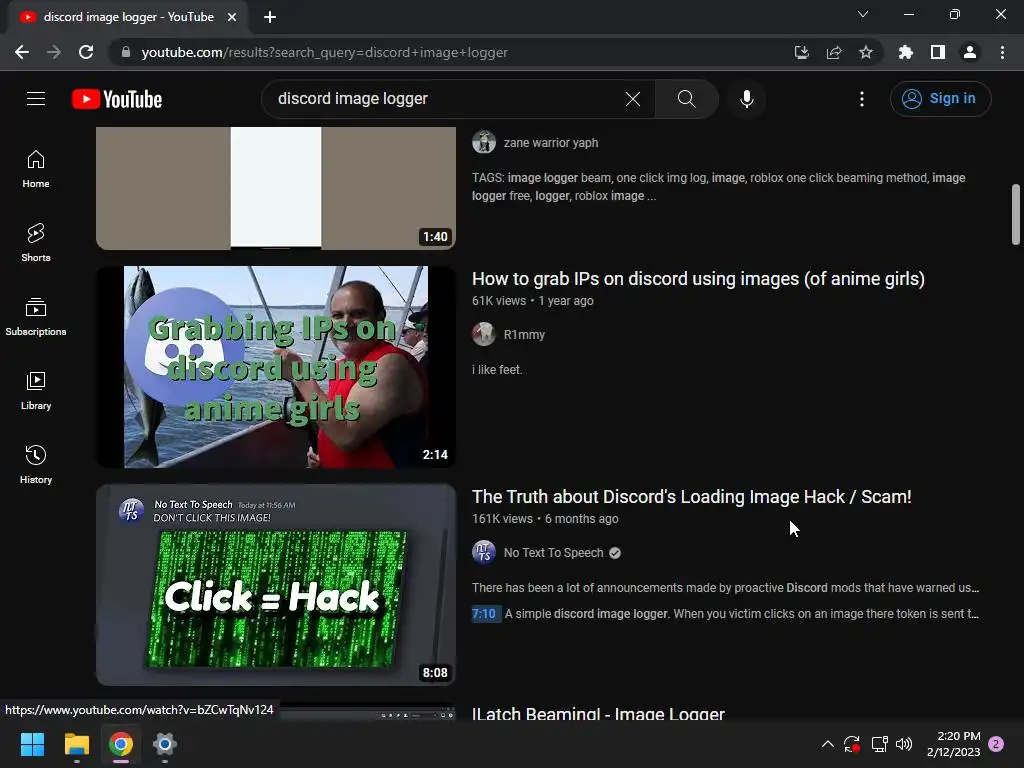Open the R1mmy channel avatar
1024x768 pixels.
point(484,334)
